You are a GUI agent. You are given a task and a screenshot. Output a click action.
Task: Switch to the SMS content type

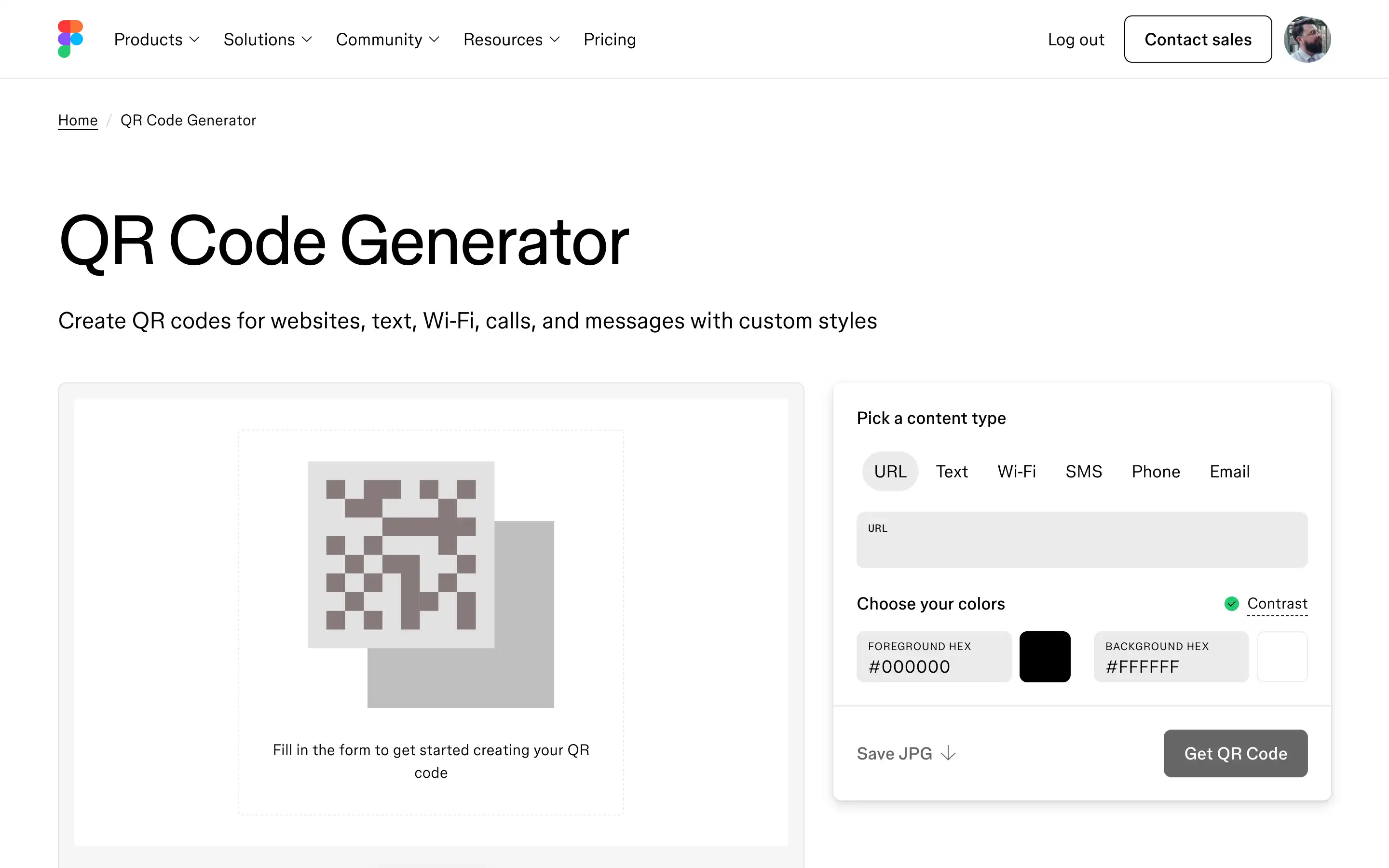click(1084, 471)
